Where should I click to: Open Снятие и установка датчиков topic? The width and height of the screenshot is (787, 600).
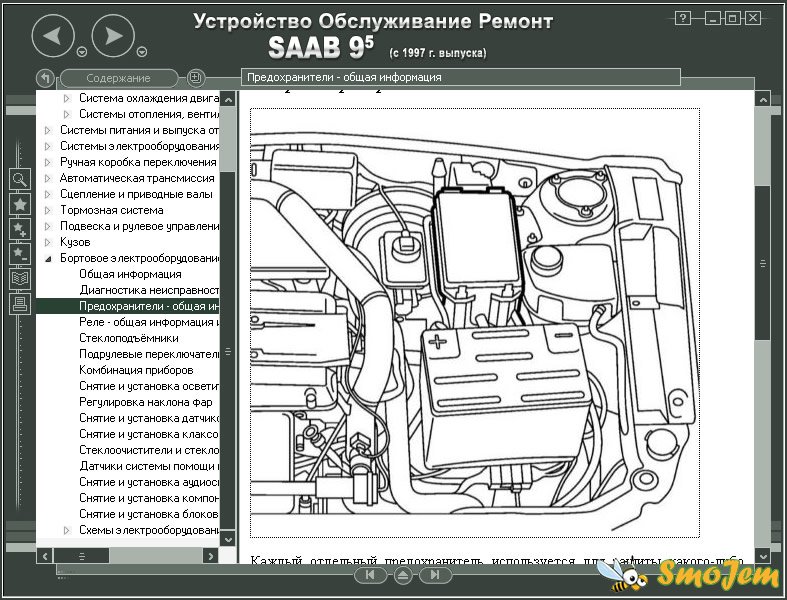(149, 418)
